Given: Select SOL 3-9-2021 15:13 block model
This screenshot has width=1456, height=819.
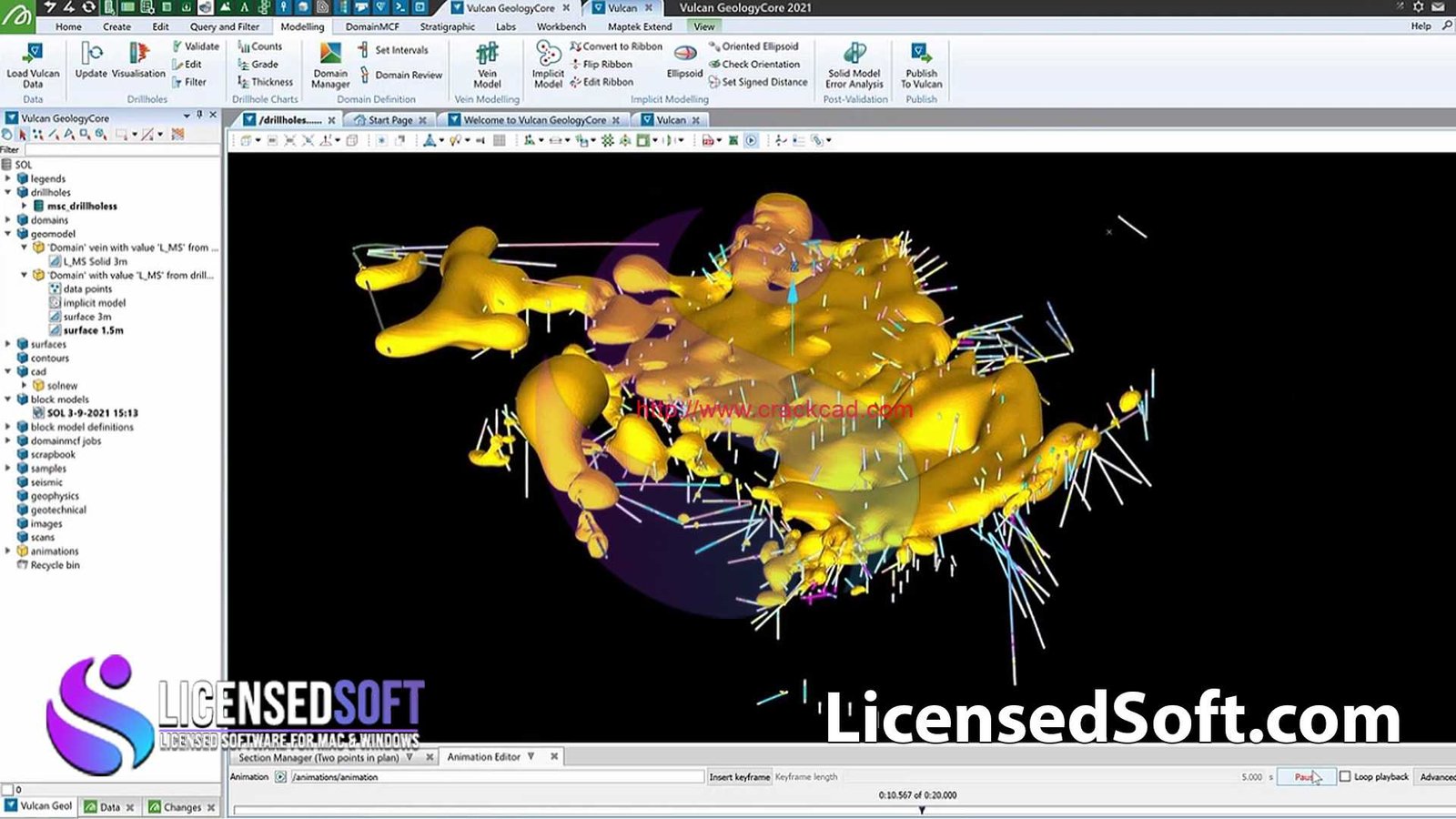Looking at the screenshot, I should (x=93, y=413).
